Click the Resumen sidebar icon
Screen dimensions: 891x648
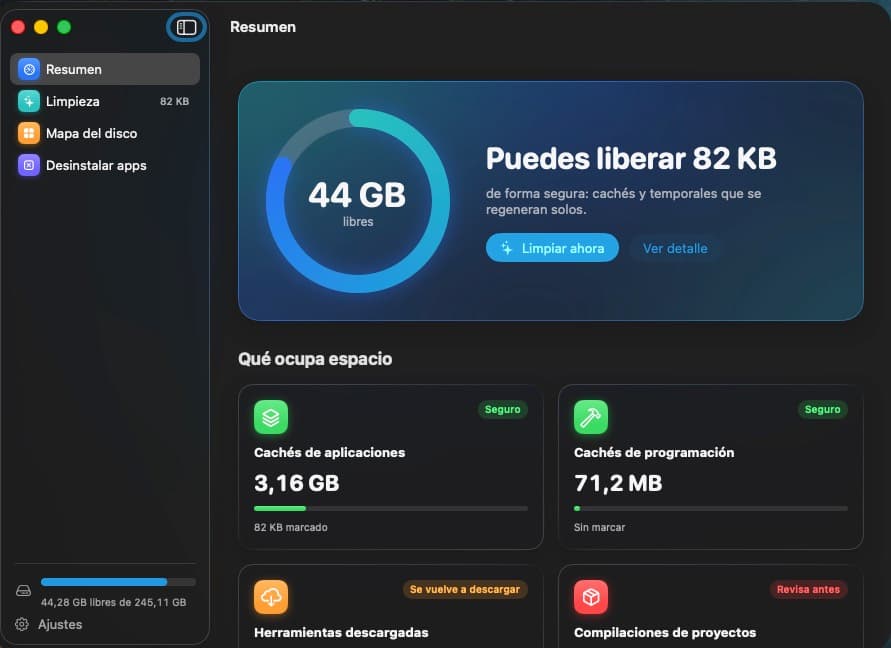click(29, 69)
